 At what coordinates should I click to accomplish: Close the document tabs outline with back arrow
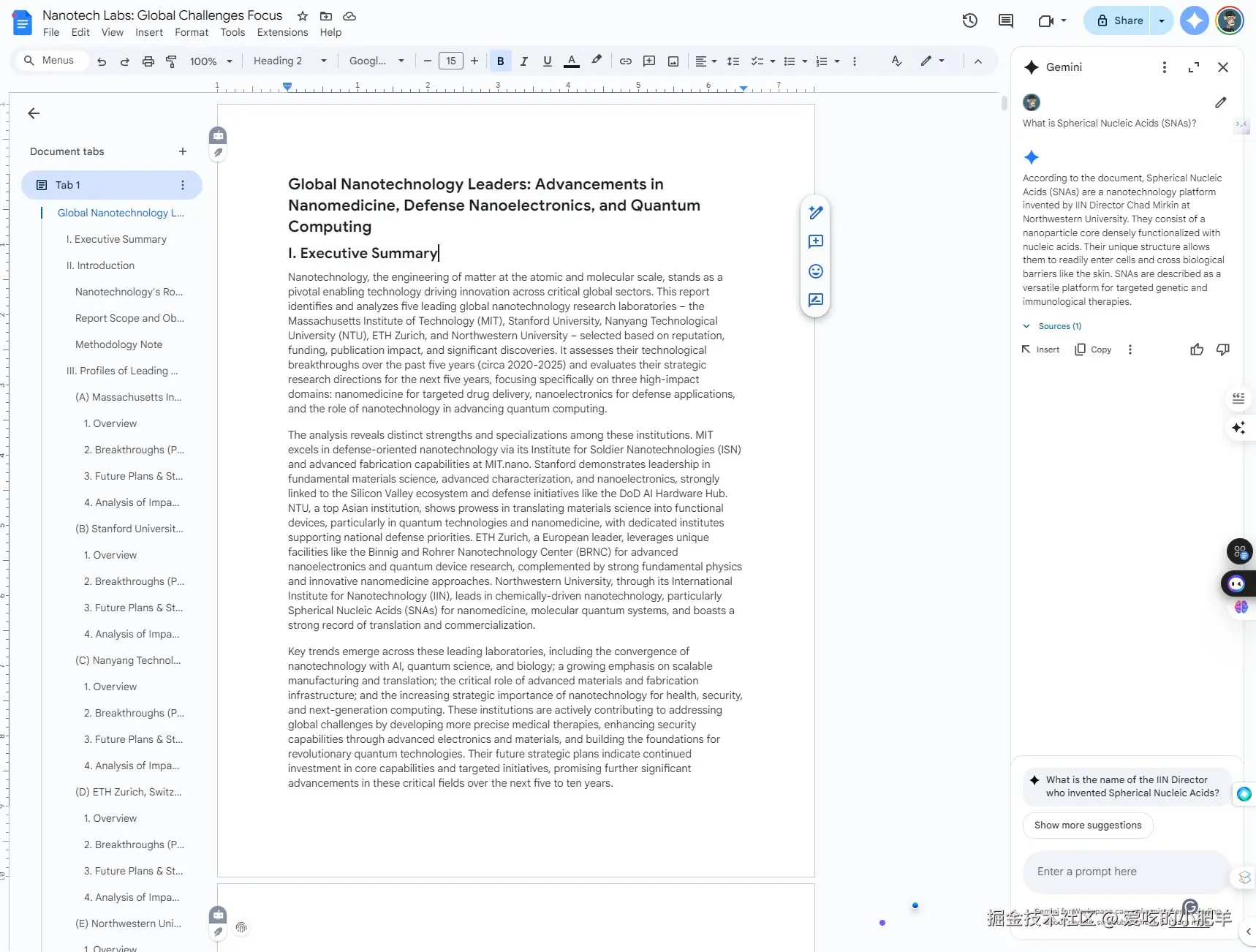click(34, 113)
